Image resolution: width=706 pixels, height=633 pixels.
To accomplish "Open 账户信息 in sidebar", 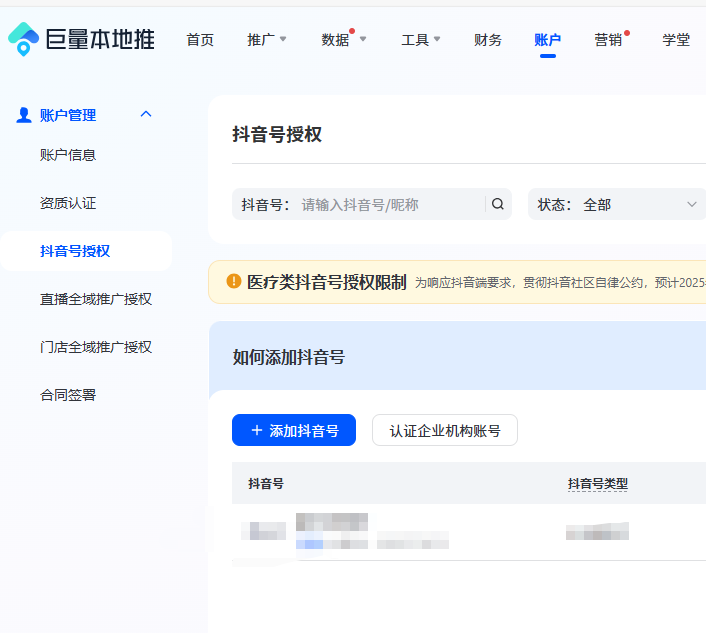I will point(68,155).
